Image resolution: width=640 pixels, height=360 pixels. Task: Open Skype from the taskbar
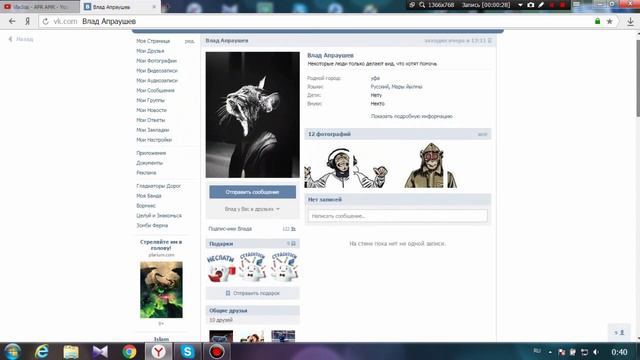[x=187, y=351]
